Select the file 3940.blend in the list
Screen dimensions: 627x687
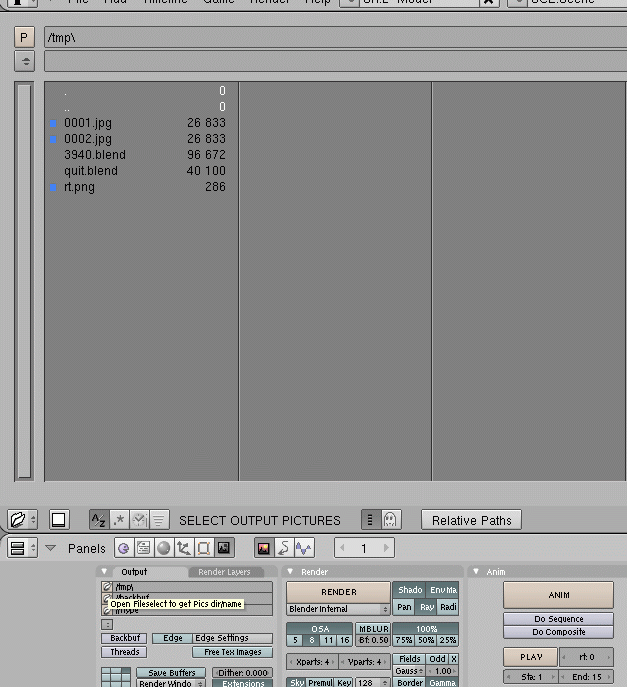click(95, 155)
